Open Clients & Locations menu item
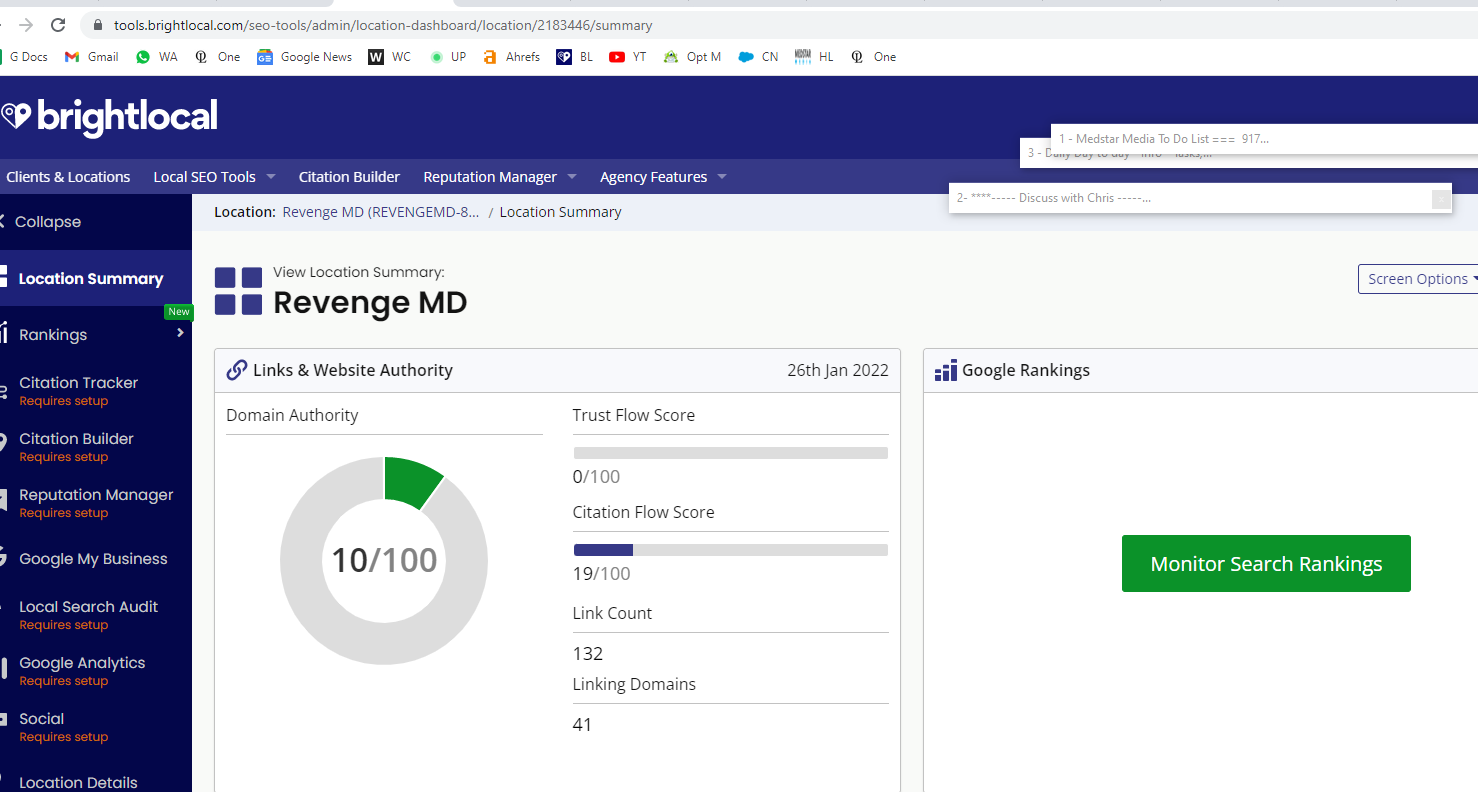Screen dimensions: 1478x792 pyautogui.click(x=68, y=177)
